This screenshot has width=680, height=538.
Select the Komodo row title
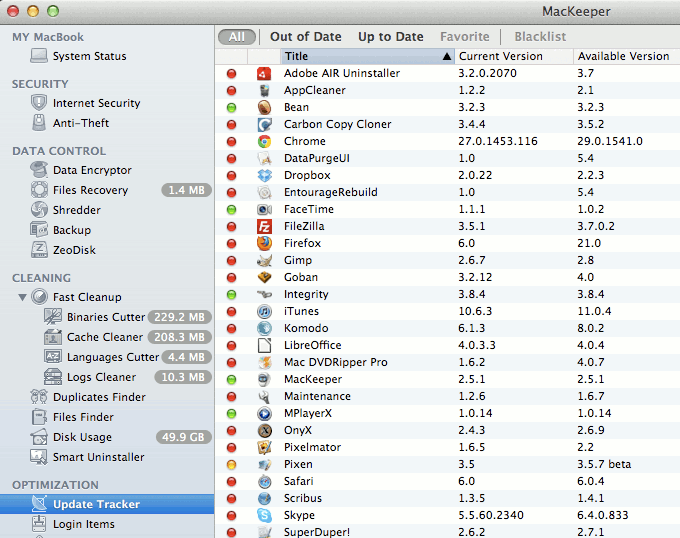click(306, 328)
